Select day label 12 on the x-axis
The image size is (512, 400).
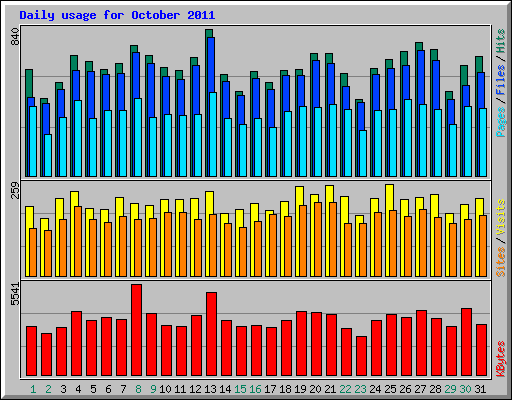coord(195,389)
